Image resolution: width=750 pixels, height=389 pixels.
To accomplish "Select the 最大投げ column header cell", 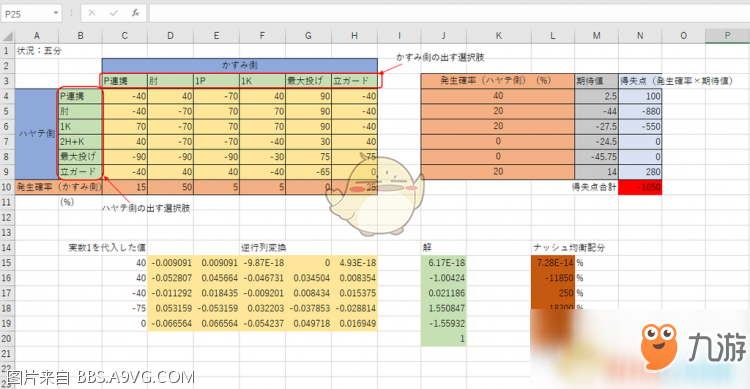I will point(308,81).
